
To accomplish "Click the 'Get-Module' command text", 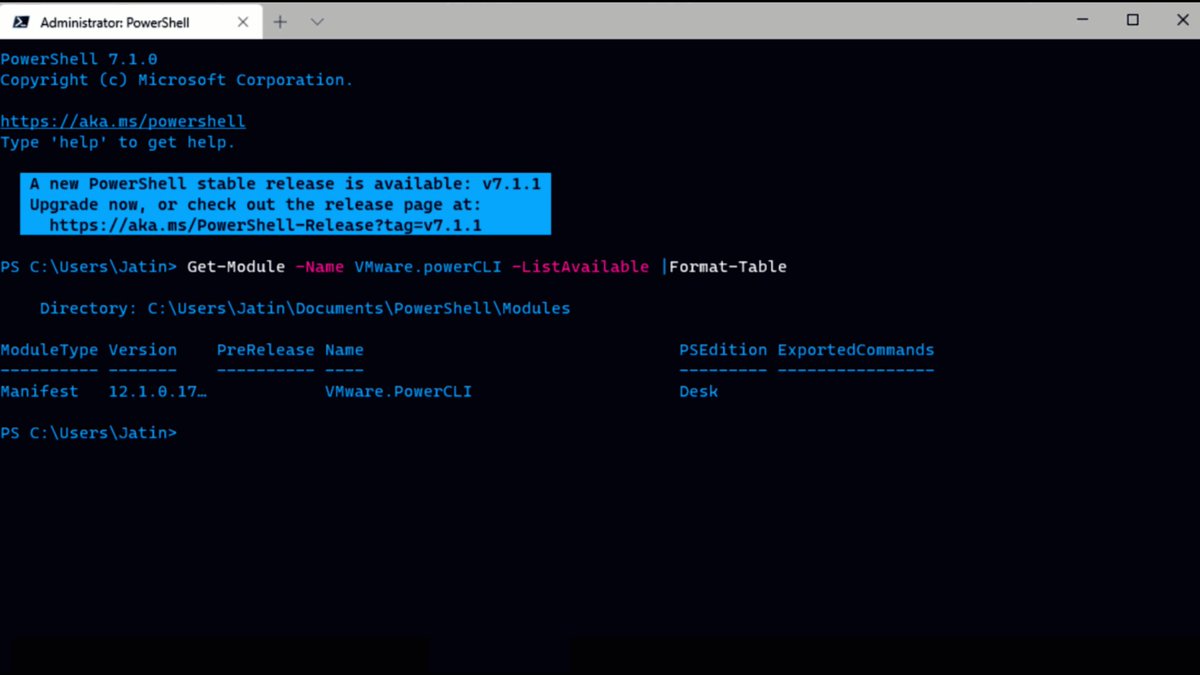I will coord(236,267).
